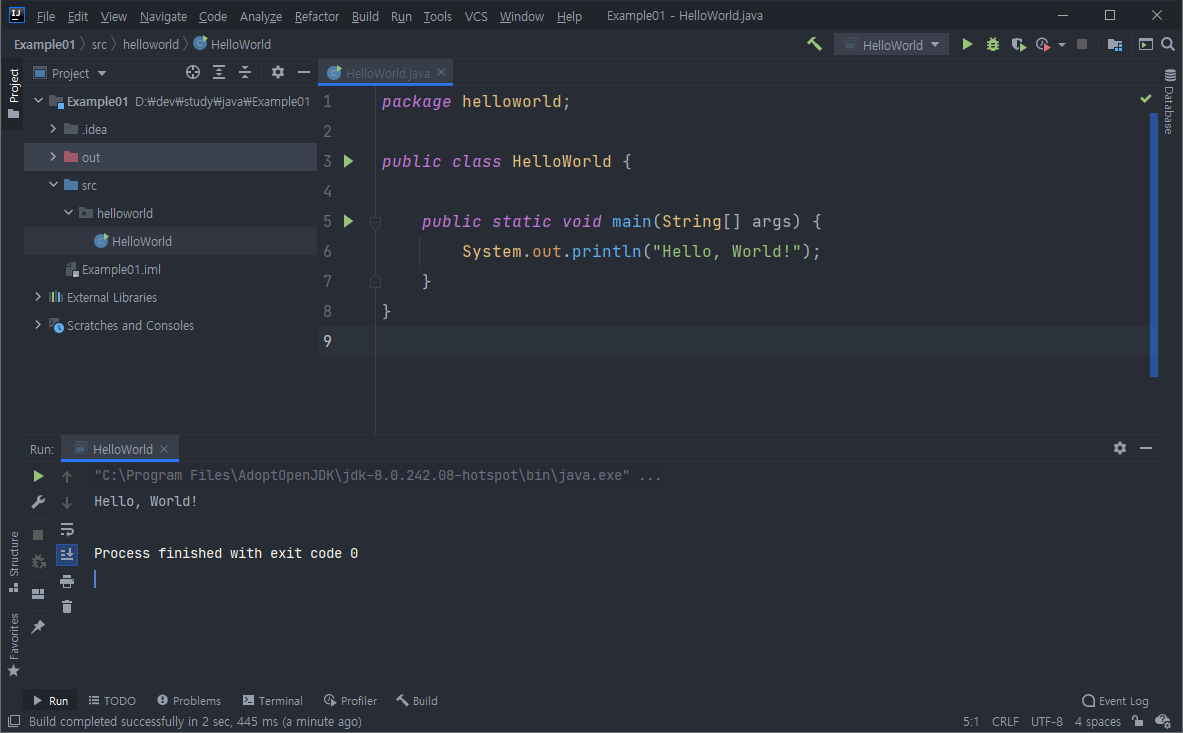Open the File menu
Screen dimensions: 1183x733
point(46,16)
